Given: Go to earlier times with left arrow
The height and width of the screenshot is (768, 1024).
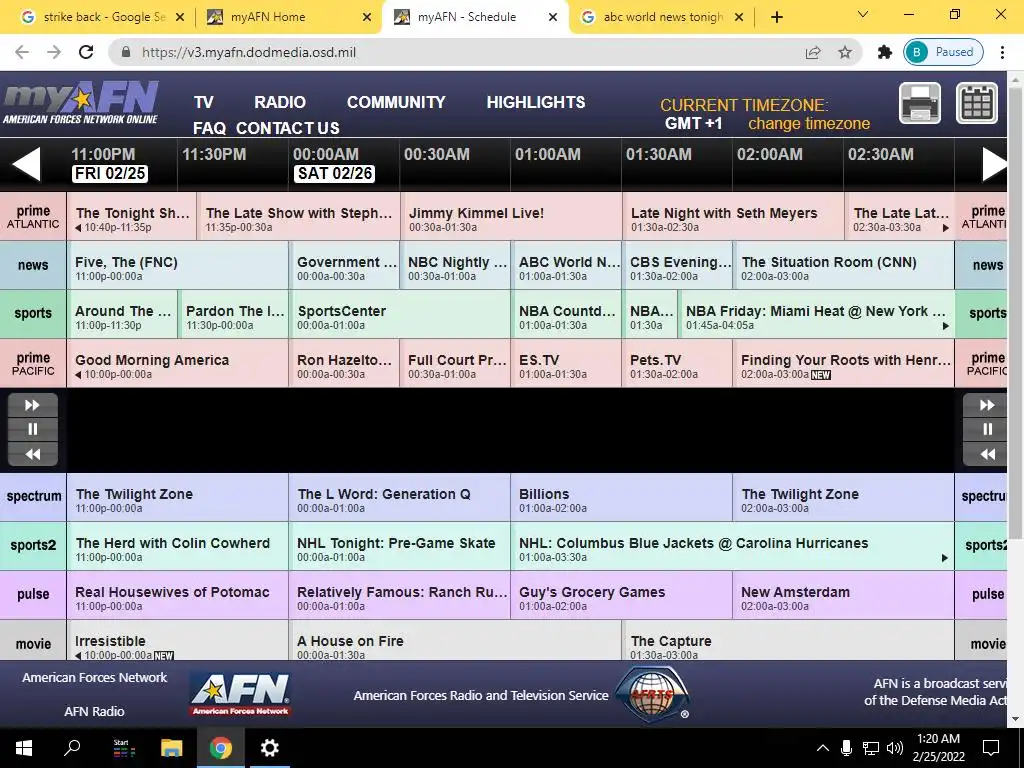Looking at the screenshot, I should 27,164.
